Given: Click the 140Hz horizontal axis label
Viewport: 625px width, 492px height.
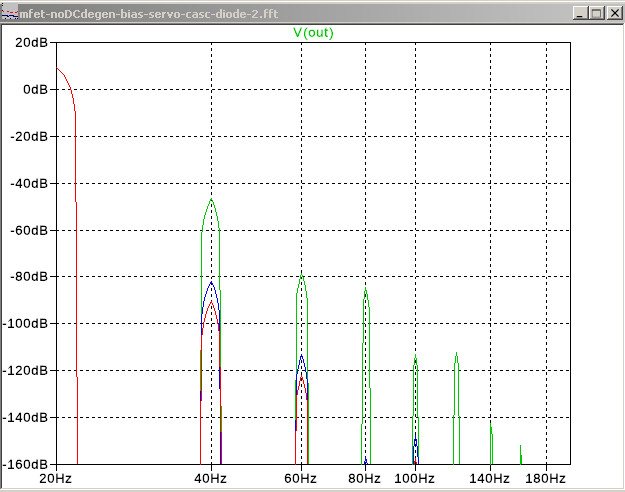Looking at the screenshot, I should [x=489, y=478].
